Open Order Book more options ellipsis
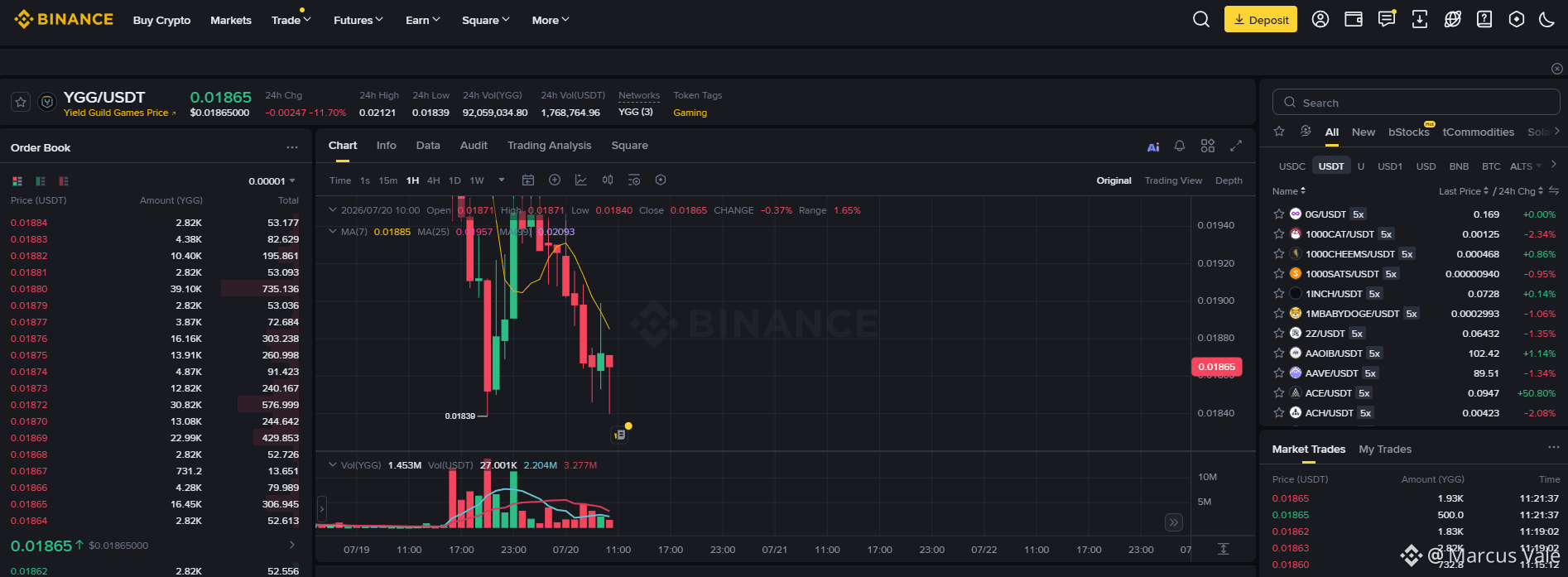This screenshot has width=1568, height=577. coord(292,147)
